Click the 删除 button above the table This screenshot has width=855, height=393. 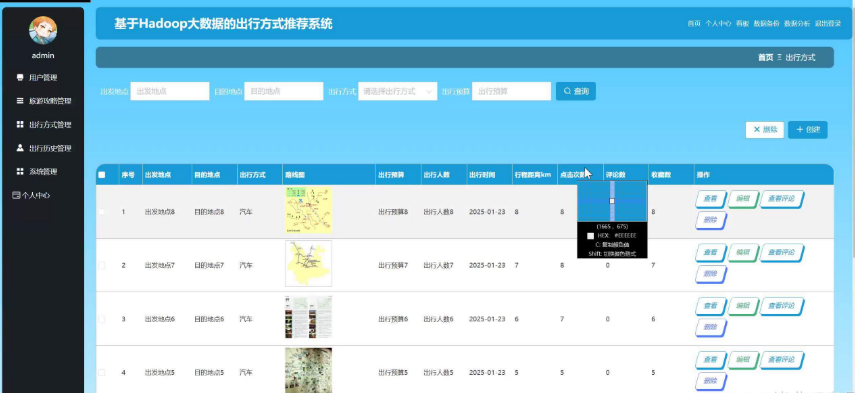[x=764, y=130]
